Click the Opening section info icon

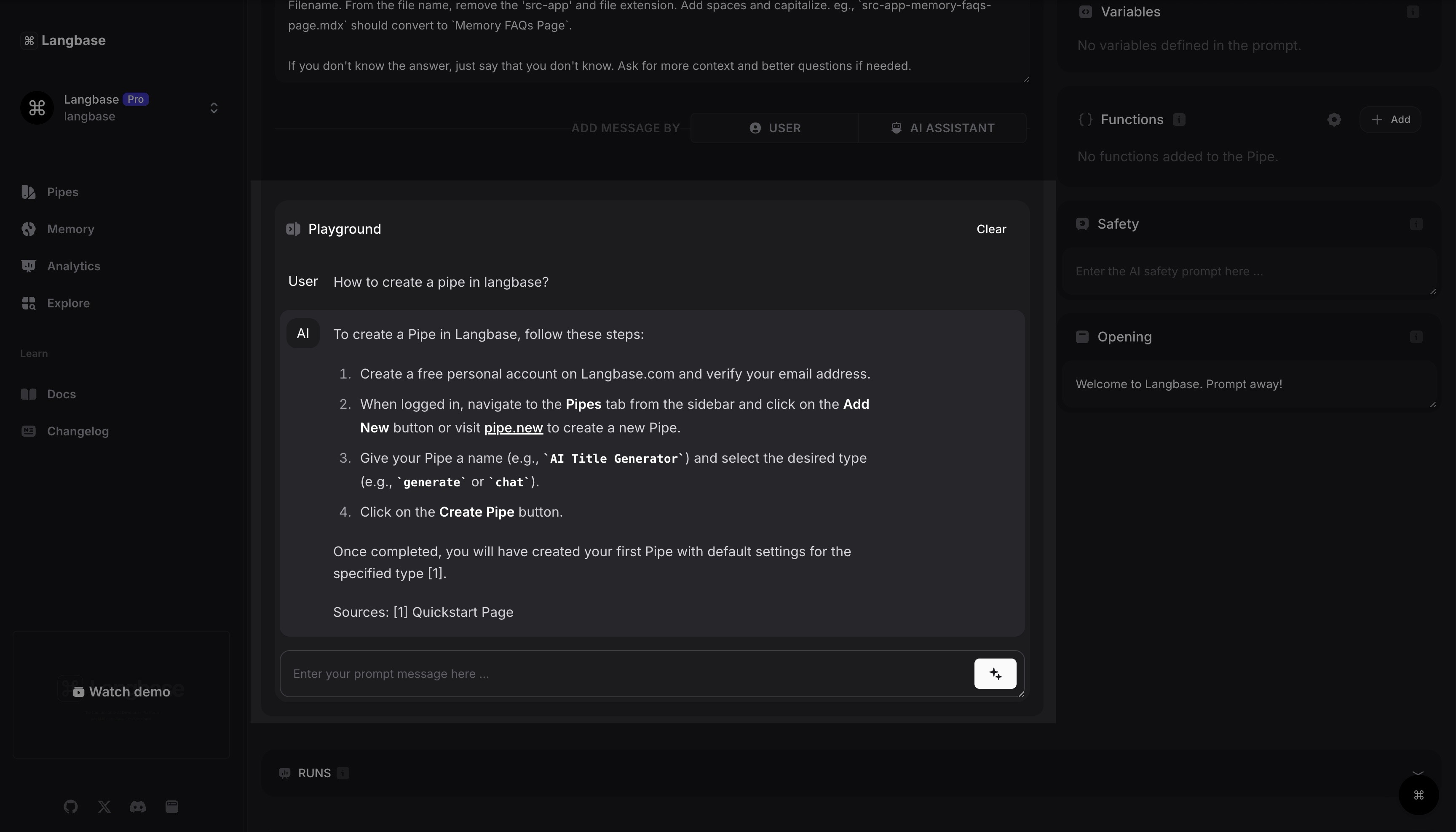(x=1416, y=337)
